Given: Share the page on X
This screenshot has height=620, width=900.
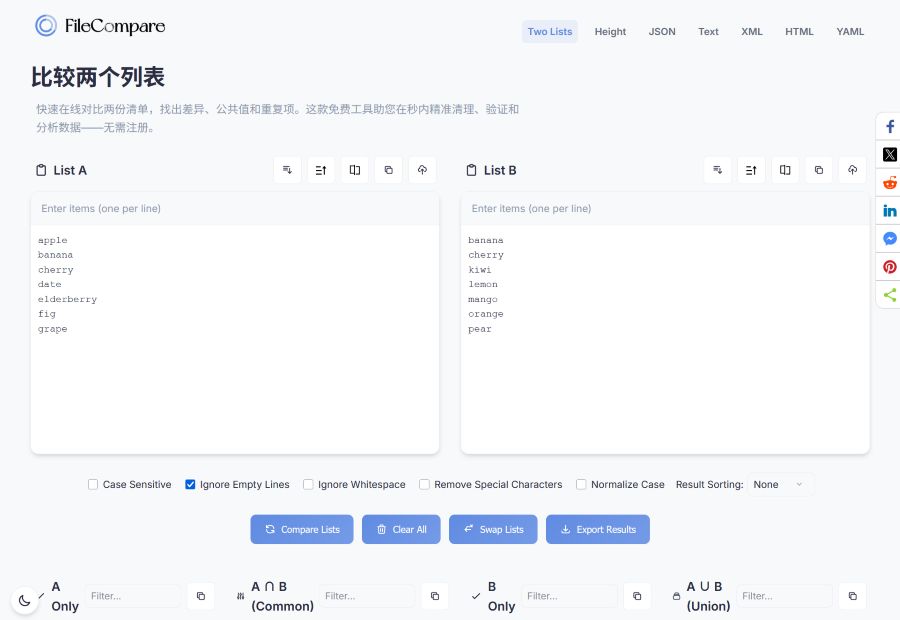Looking at the screenshot, I should [889, 154].
